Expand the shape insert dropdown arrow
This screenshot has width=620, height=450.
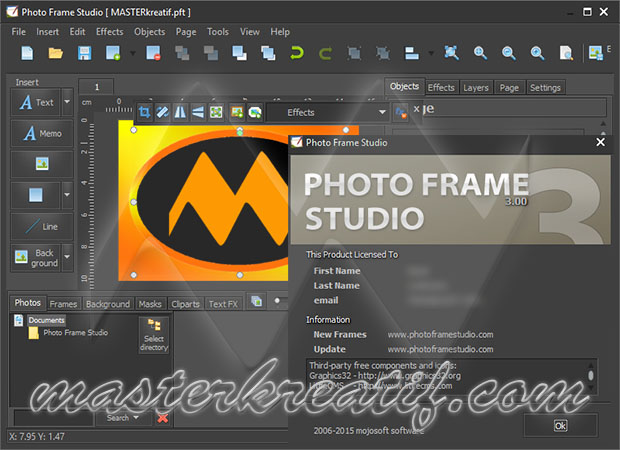point(67,195)
